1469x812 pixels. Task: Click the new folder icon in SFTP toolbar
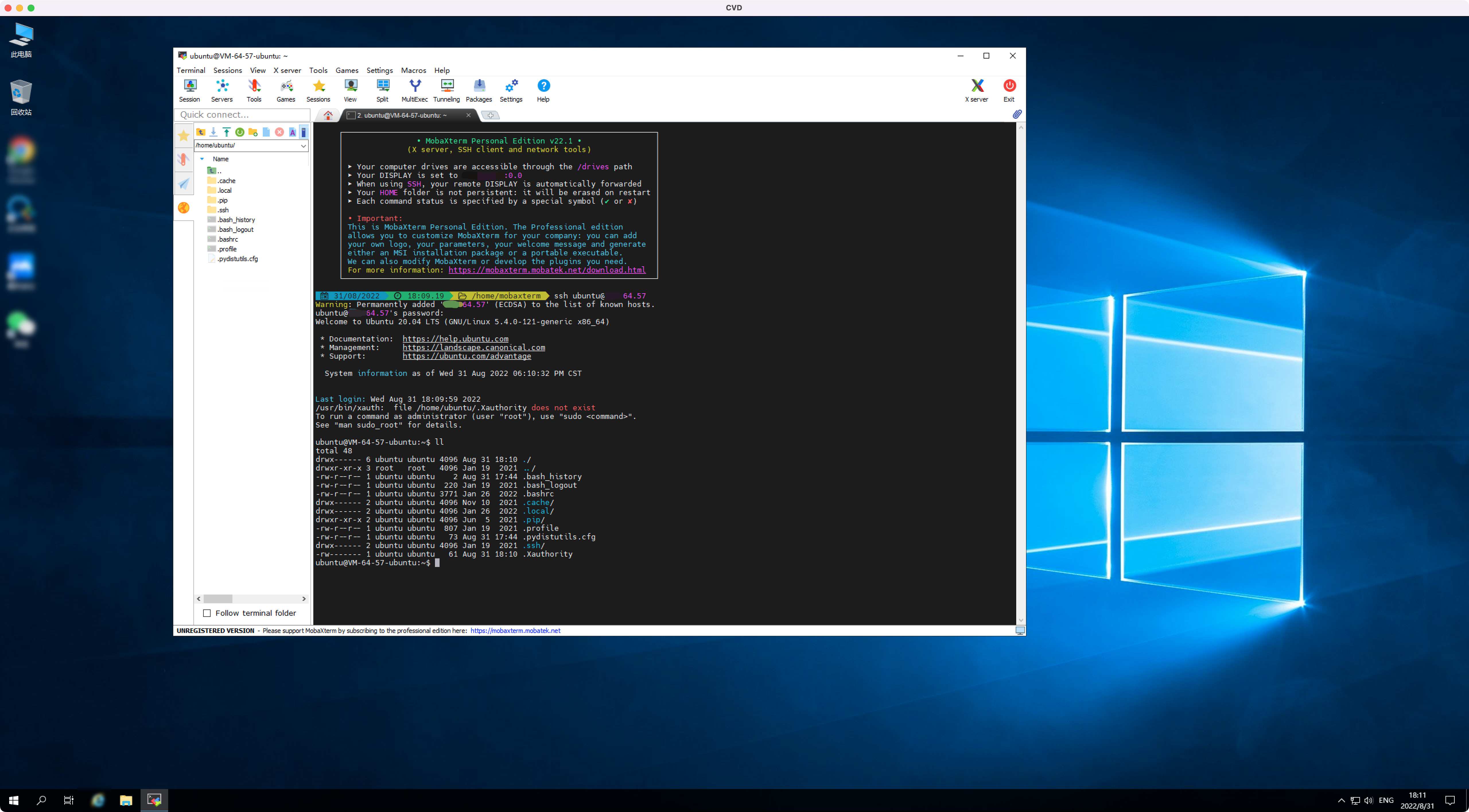(x=252, y=132)
